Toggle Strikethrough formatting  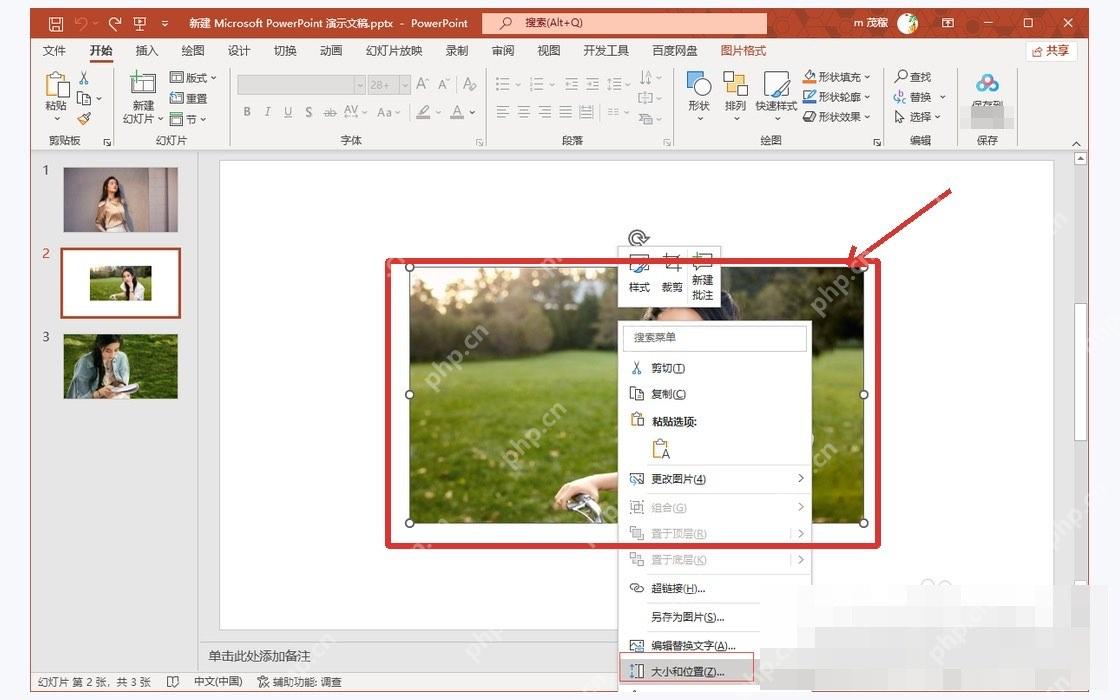pos(329,112)
